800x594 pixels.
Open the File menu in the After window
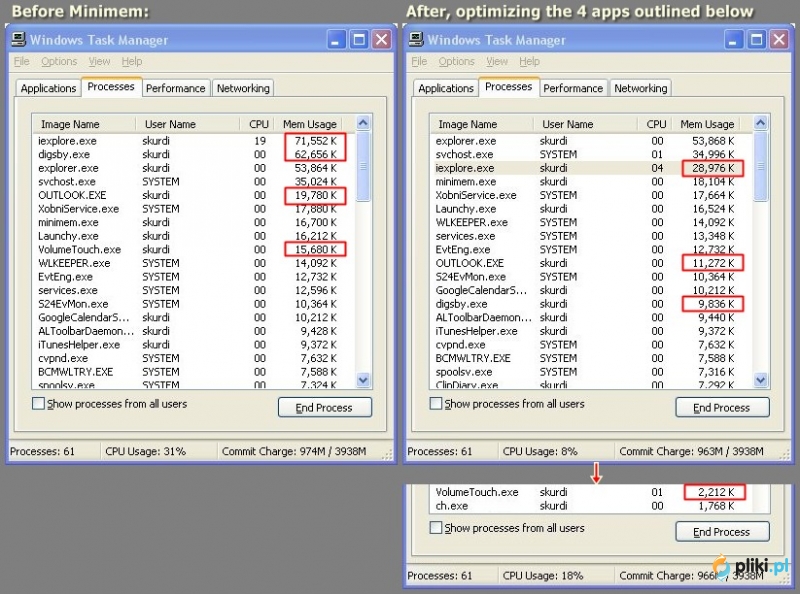click(x=419, y=61)
